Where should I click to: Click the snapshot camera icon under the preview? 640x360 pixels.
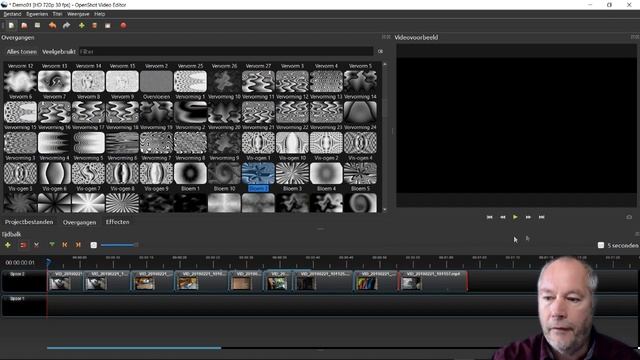(x=629, y=217)
